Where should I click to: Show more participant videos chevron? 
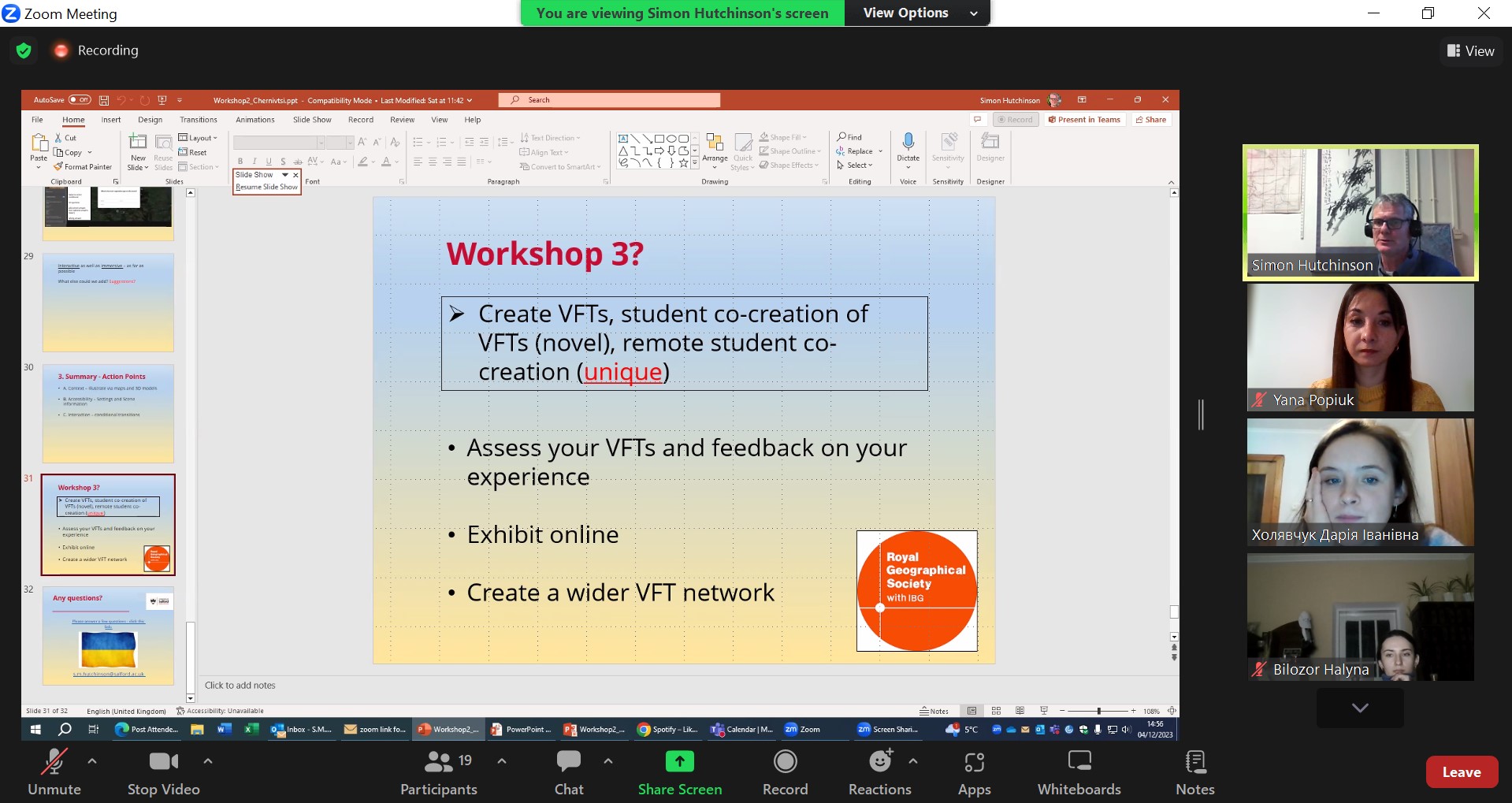point(1360,708)
